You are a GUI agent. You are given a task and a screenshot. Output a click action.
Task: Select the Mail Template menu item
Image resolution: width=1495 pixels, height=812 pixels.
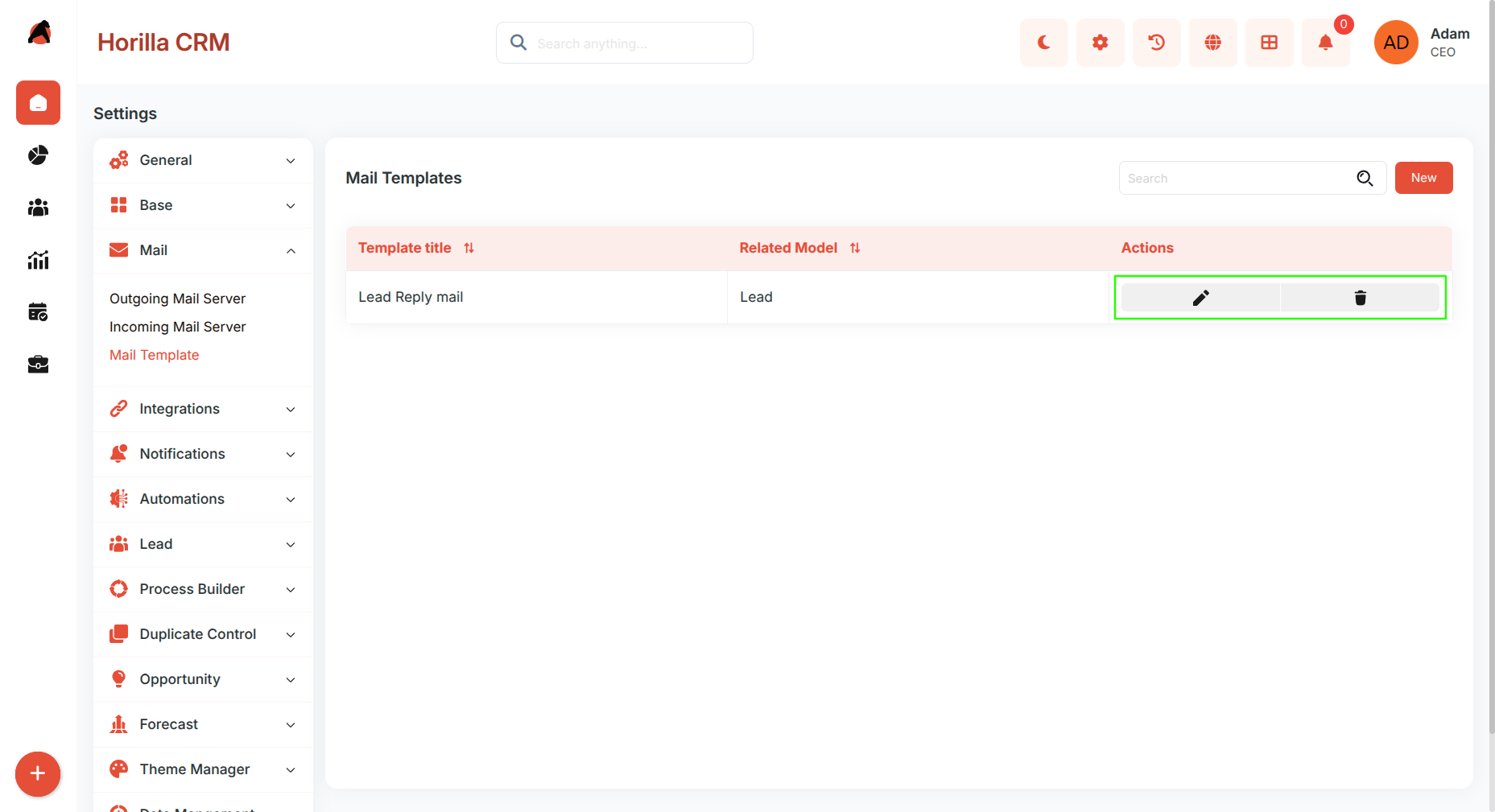(154, 355)
